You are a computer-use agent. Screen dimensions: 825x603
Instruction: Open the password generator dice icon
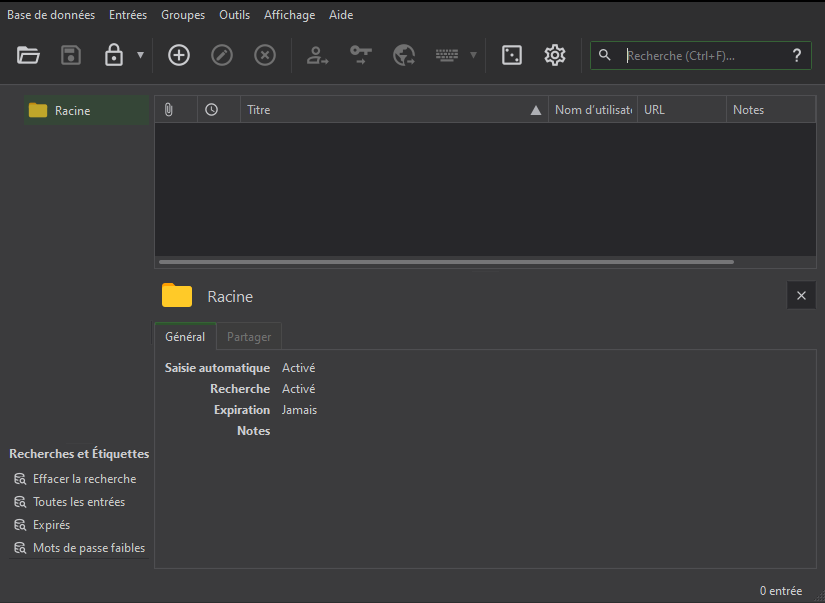pyautogui.click(x=511, y=55)
